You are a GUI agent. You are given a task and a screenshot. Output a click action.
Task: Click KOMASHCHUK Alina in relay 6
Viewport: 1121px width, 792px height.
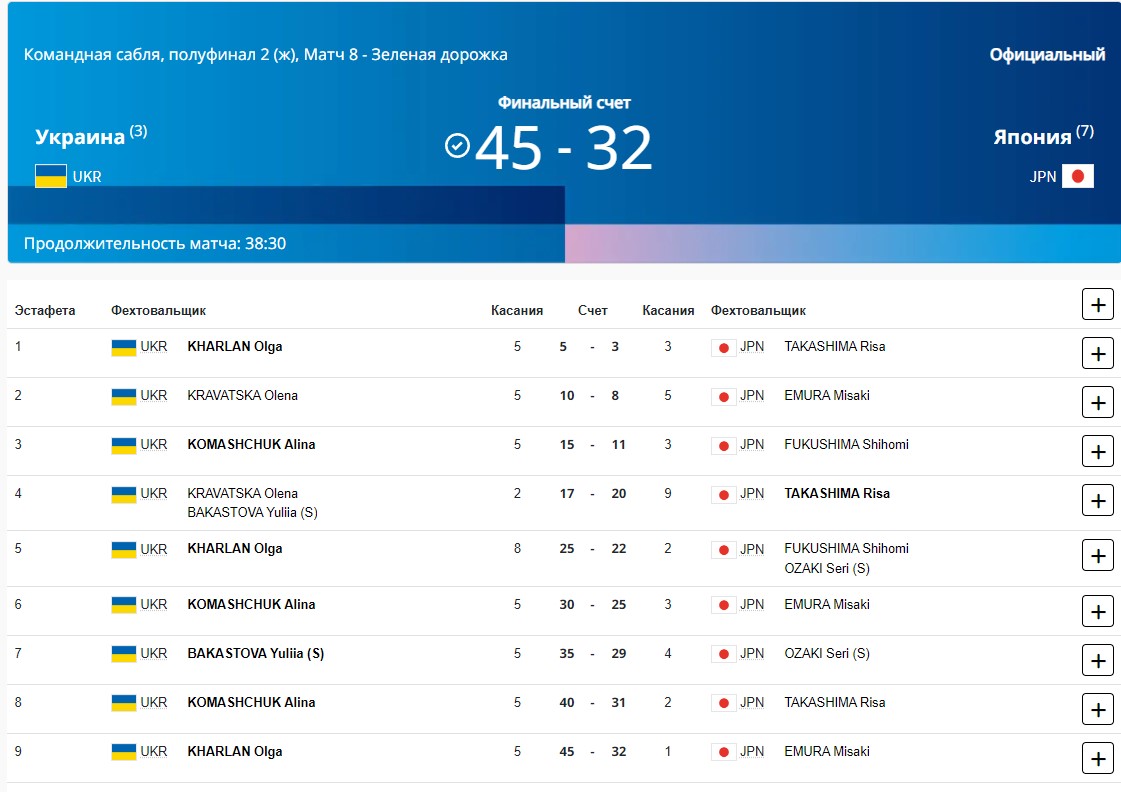251,604
